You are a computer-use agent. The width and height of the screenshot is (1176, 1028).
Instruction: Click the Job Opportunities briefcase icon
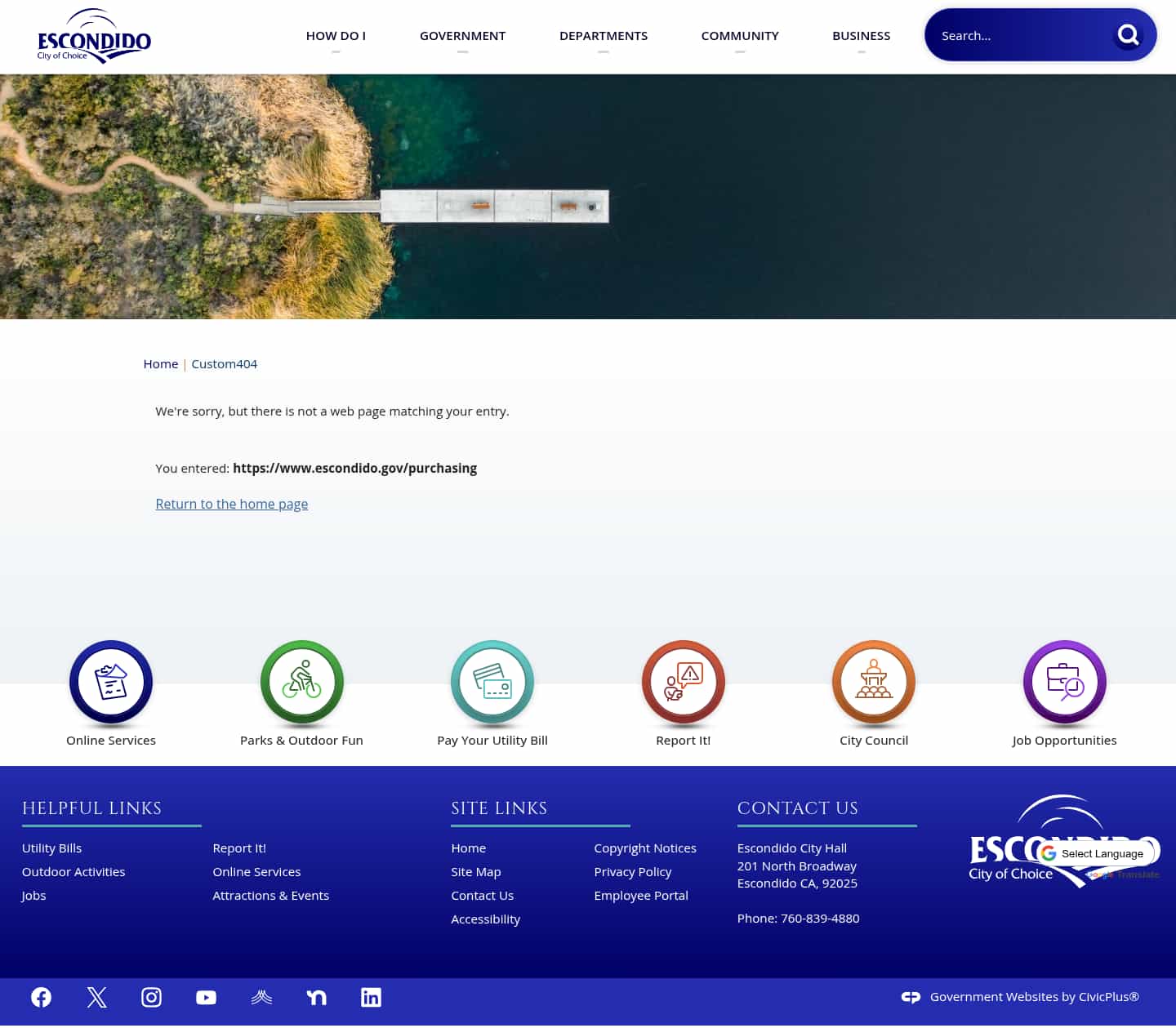(1064, 683)
